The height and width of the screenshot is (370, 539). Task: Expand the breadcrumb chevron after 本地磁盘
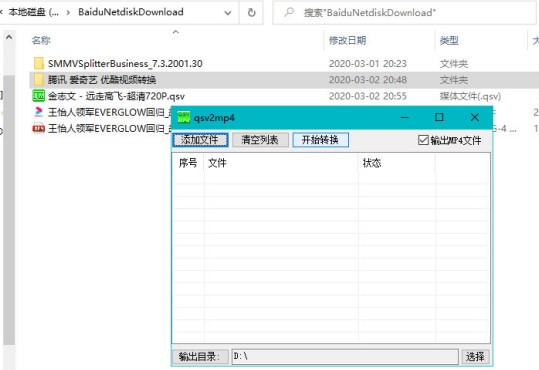click(x=68, y=12)
